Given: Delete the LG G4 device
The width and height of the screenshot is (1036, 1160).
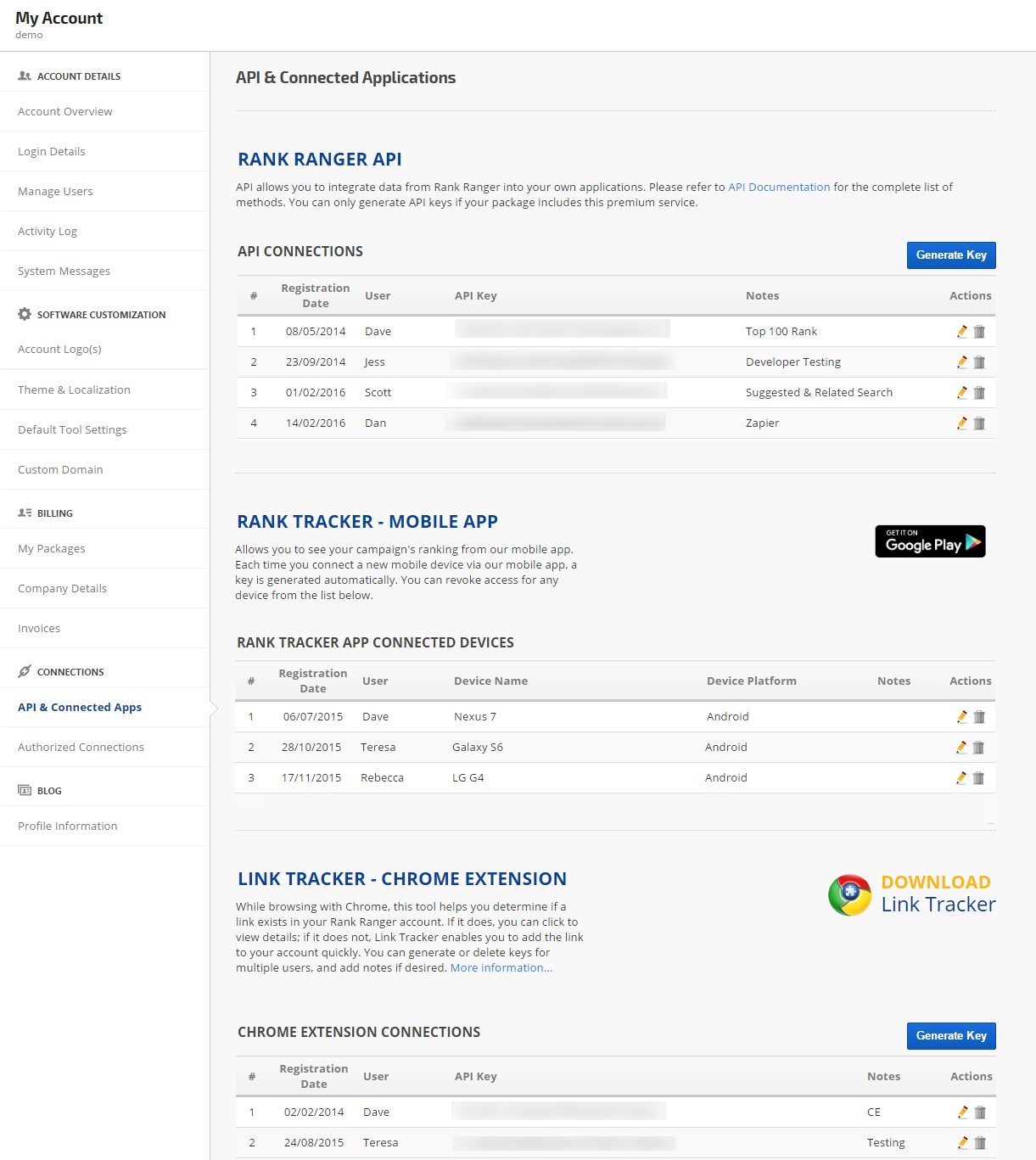Looking at the screenshot, I should 978,778.
